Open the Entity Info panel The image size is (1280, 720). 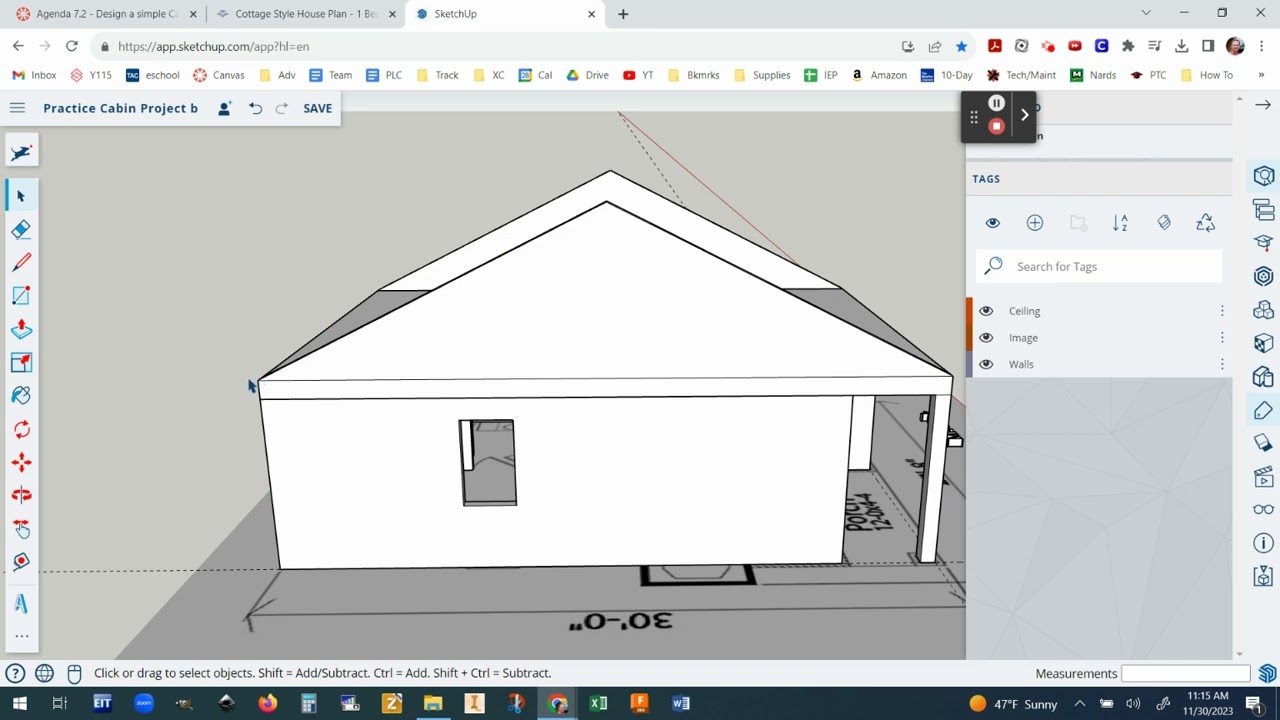click(1264, 176)
